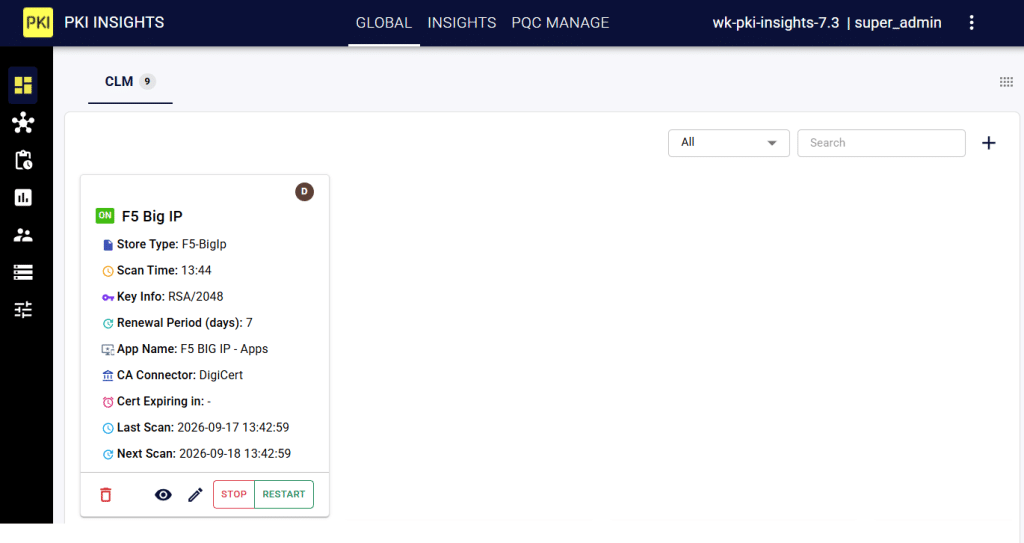The height and width of the screenshot is (543, 1024).
Task: Switch to grid view icon
Action: [1006, 82]
